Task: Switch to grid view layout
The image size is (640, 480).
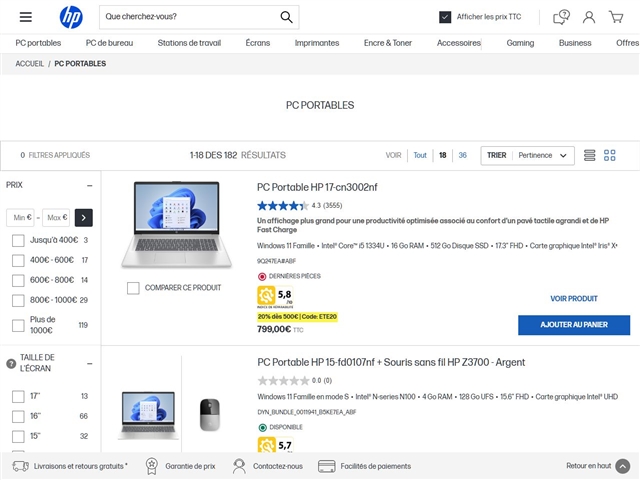Action: (610, 155)
